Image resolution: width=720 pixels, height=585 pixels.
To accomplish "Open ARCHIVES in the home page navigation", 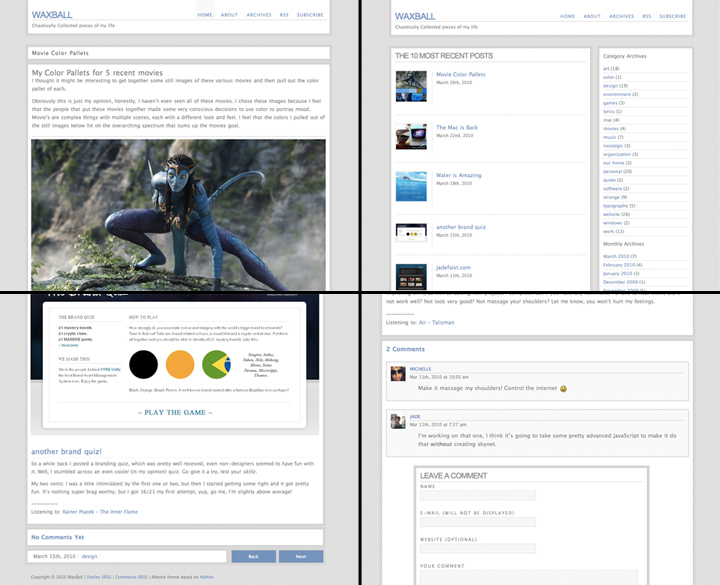I will [259, 15].
